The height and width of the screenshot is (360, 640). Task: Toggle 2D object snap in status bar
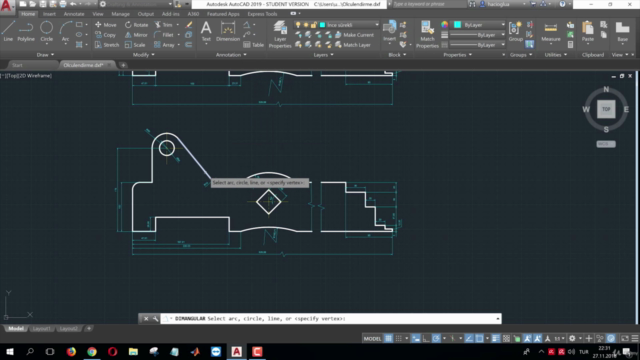click(x=479, y=338)
